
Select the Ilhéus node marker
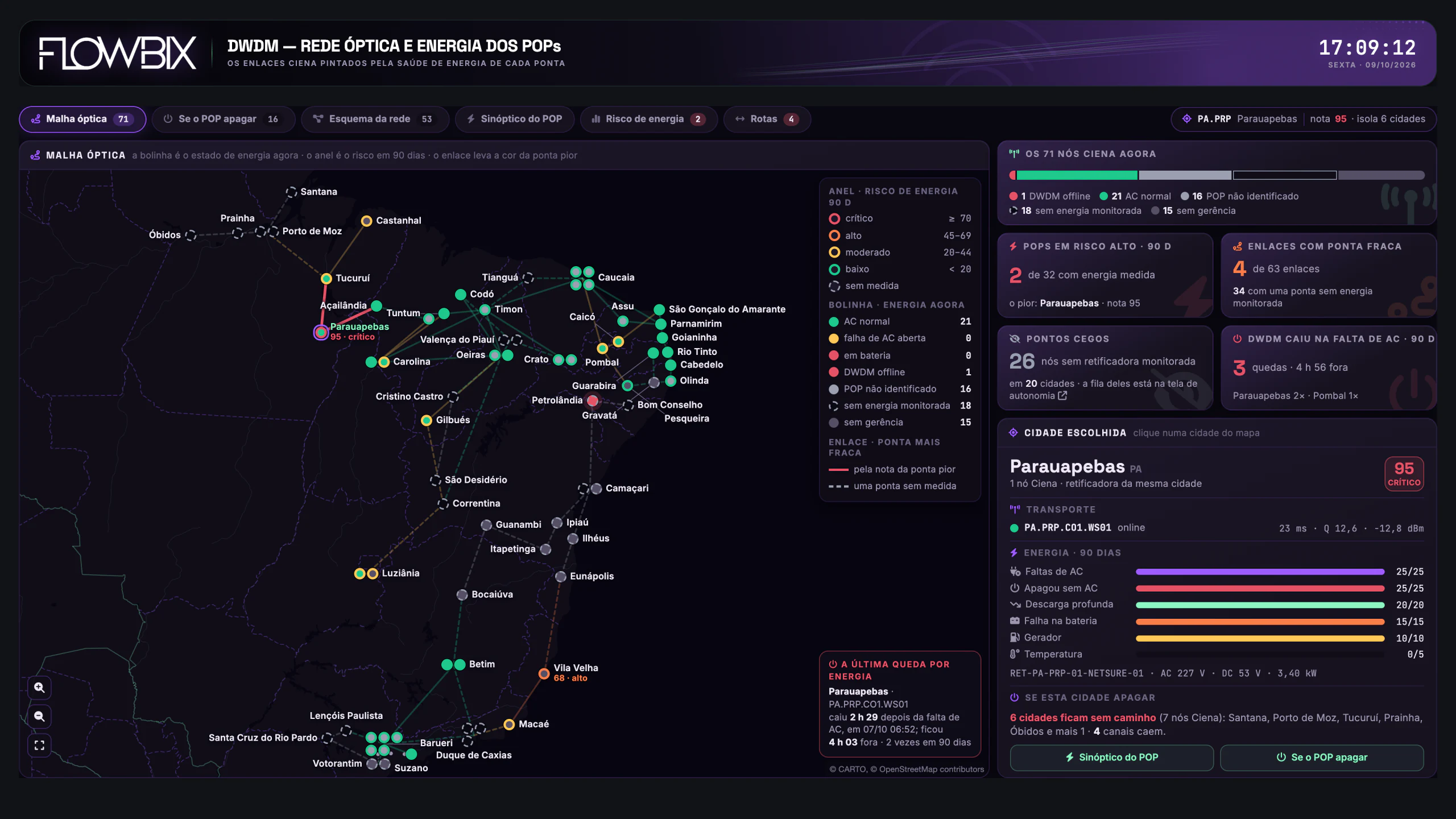point(573,539)
